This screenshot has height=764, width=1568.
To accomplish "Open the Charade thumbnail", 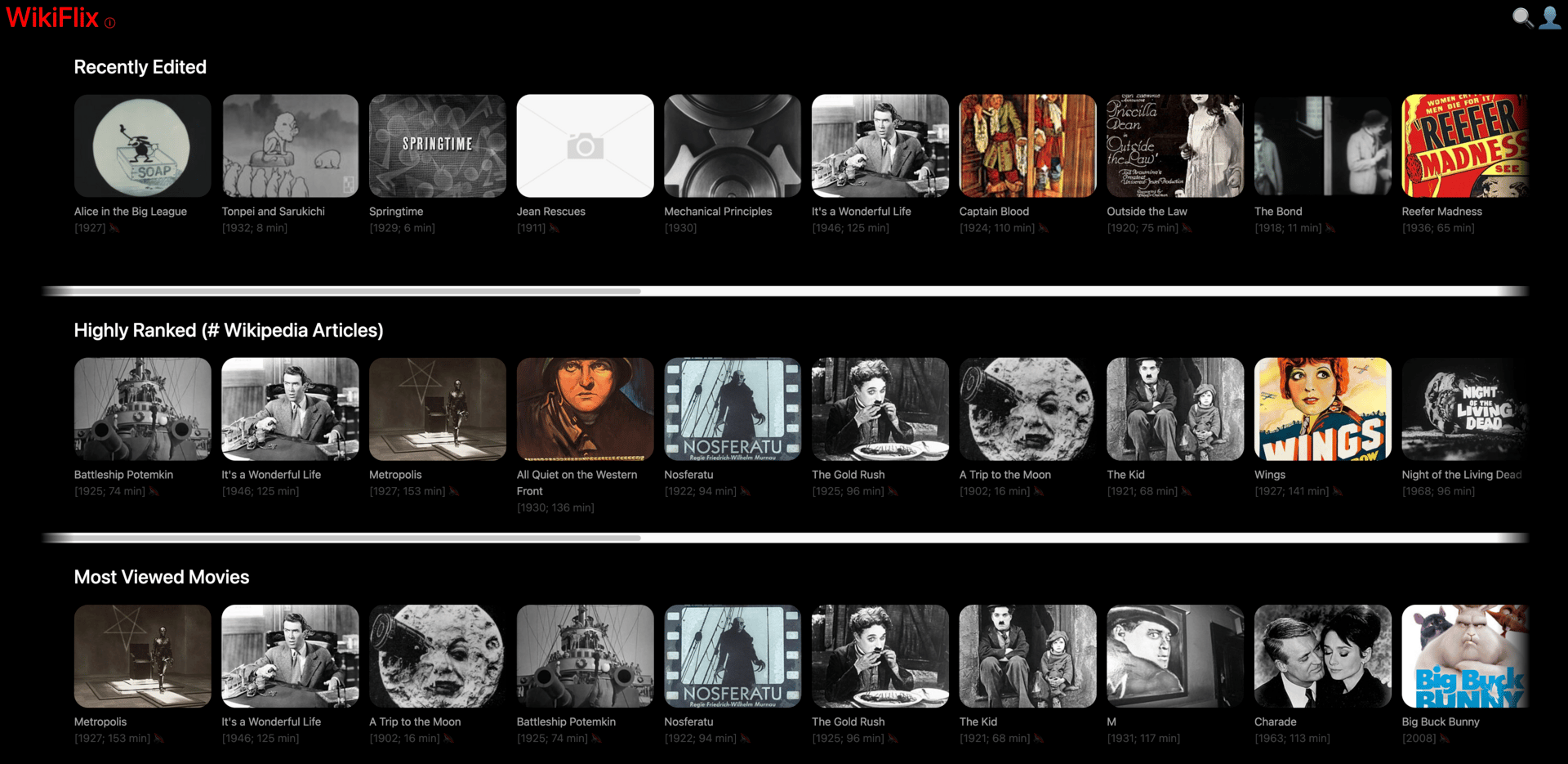I will point(1323,656).
